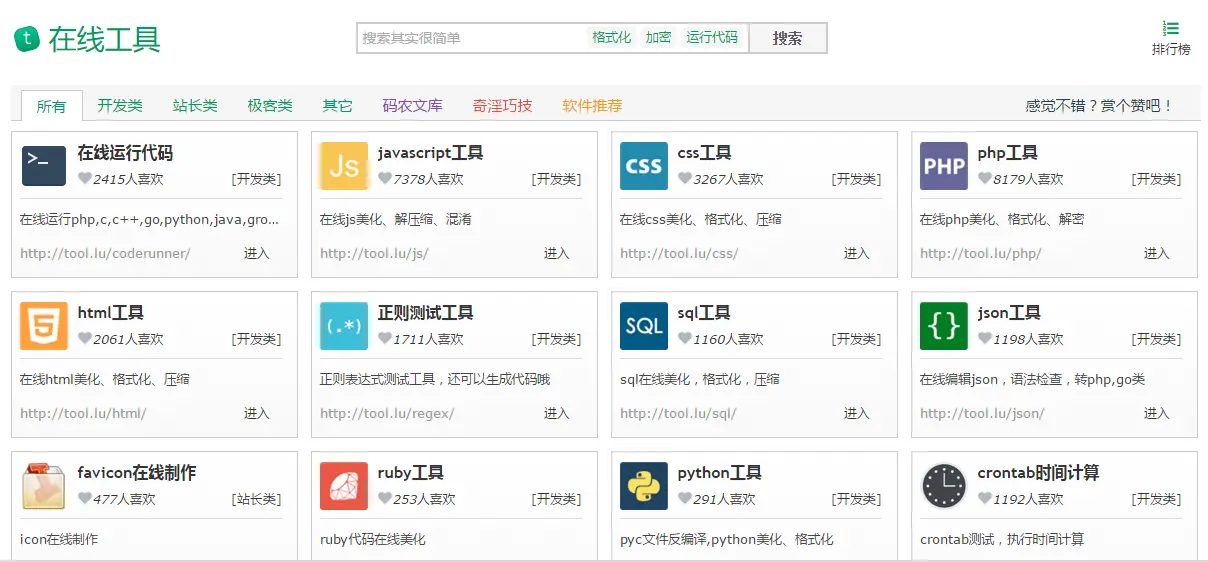Viewport: 1208px width, 562px height.
Task: Click 进入 on the 在线运行代码 card
Action: 257,254
